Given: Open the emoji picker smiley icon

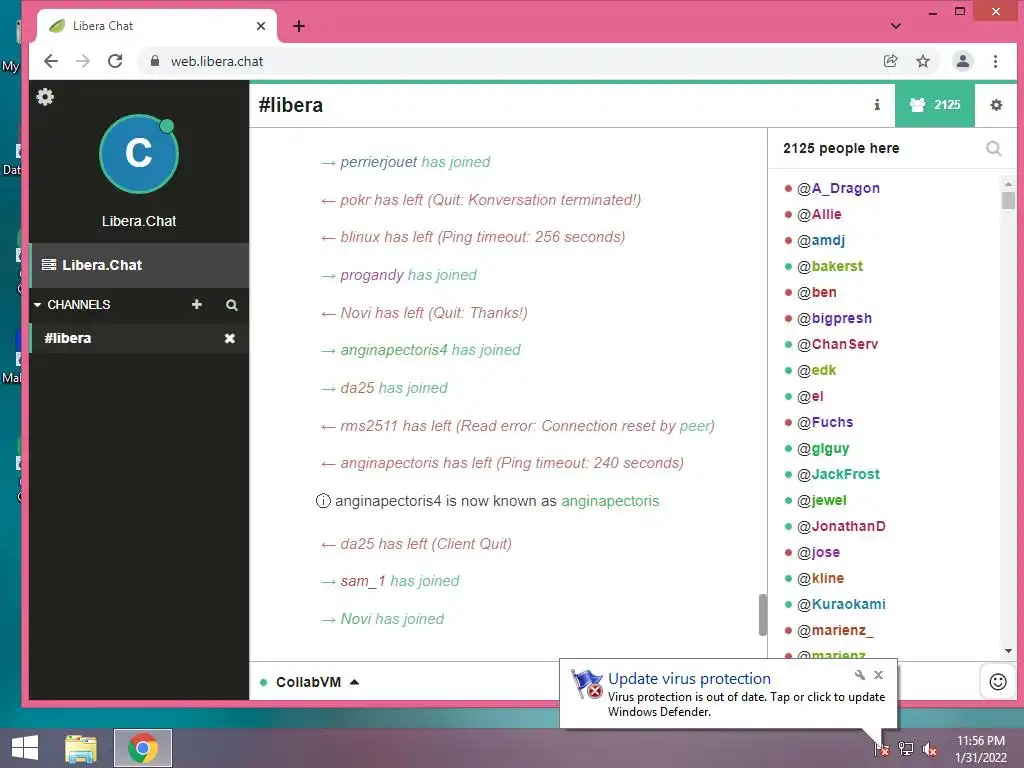Looking at the screenshot, I should pos(998,682).
